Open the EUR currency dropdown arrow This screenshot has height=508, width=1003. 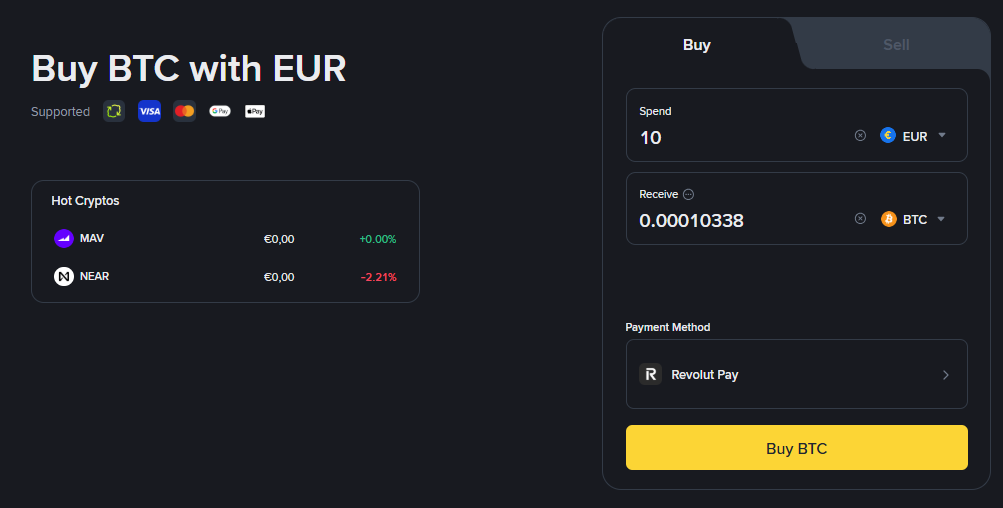(x=942, y=136)
